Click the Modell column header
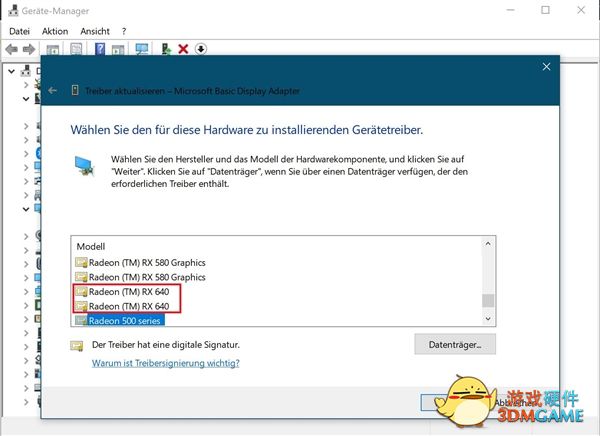This screenshot has height=436, width=600. (x=91, y=247)
